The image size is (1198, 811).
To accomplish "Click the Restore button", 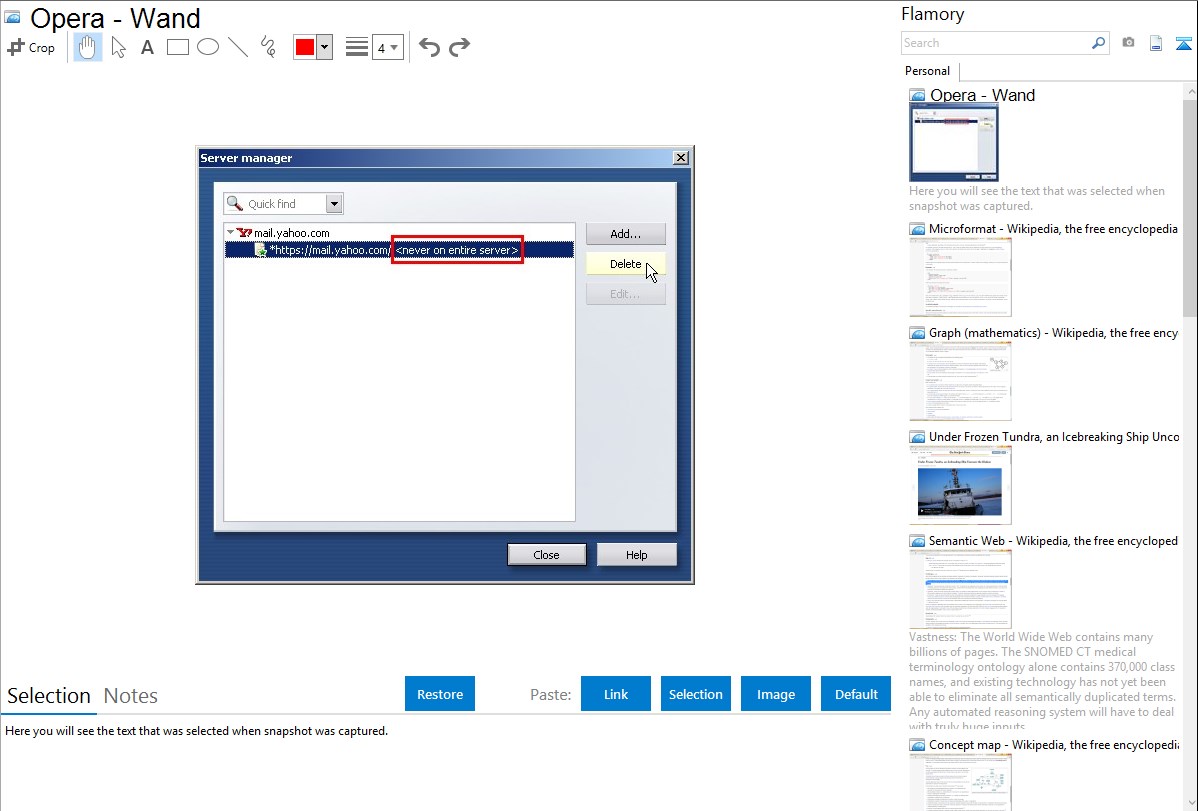I will click(440, 694).
